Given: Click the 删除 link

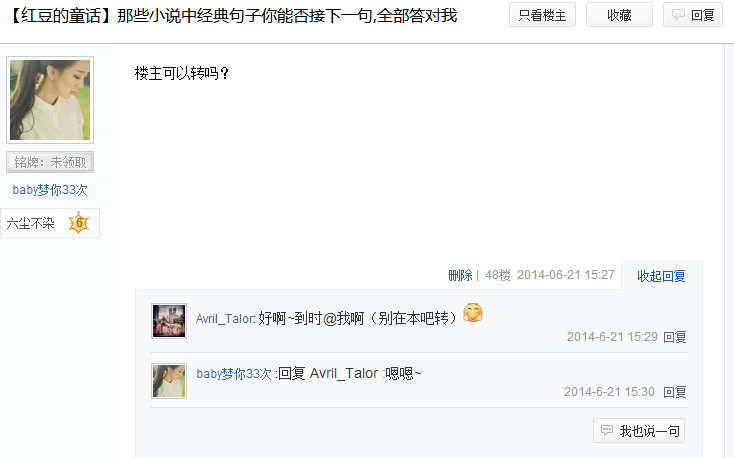Looking at the screenshot, I should click(x=460, y=275).
